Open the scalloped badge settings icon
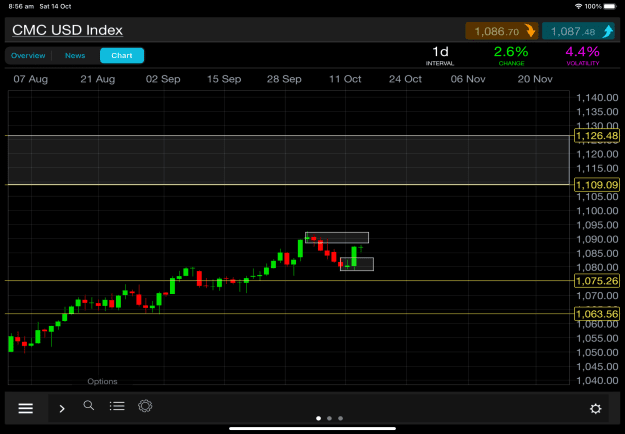Screen dimensions: 625x434 point(145,406)
